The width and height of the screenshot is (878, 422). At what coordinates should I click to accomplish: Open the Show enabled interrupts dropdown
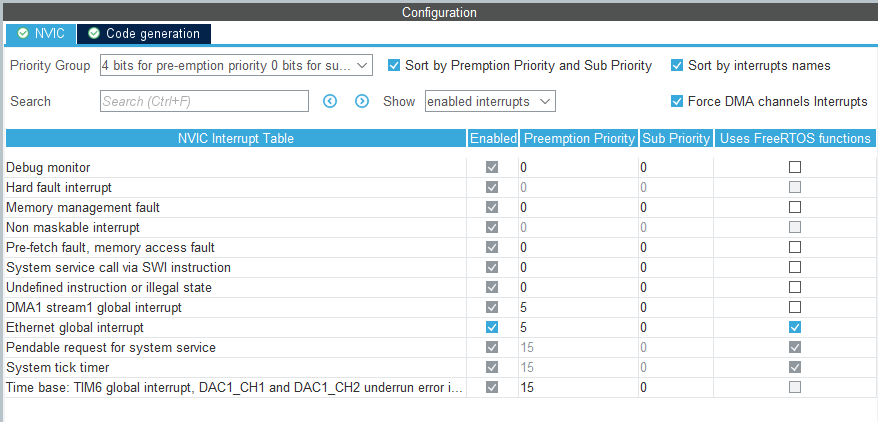point(490,101)
